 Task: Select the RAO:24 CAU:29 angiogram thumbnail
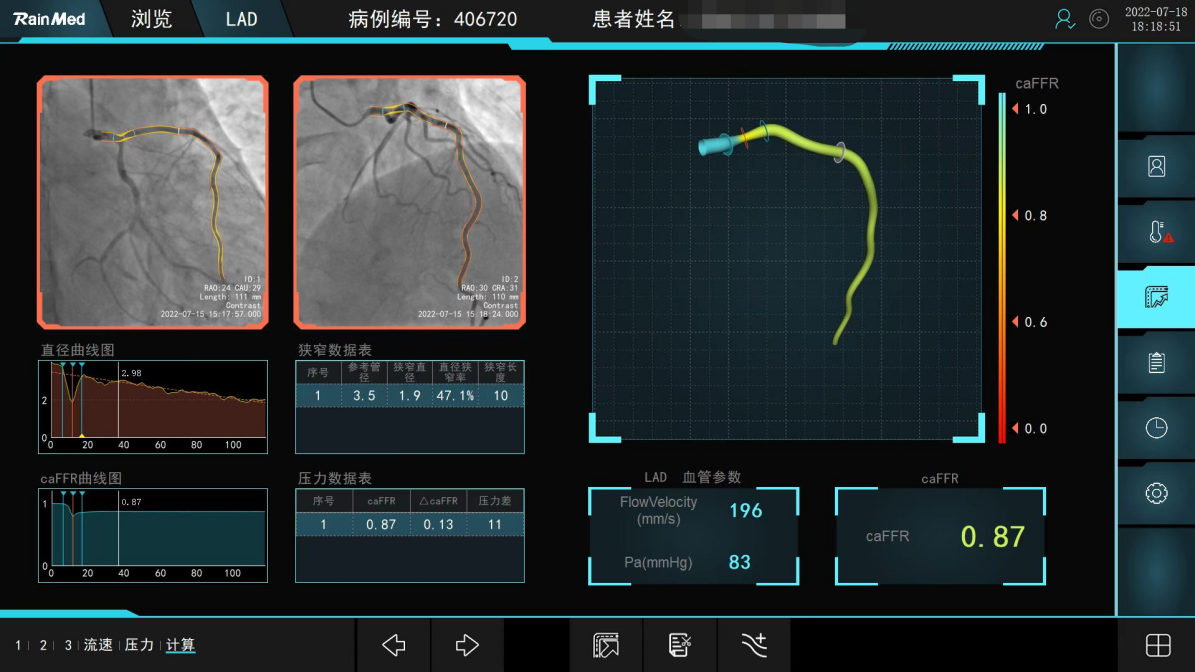pyautogui.click(x=152, y=202)
